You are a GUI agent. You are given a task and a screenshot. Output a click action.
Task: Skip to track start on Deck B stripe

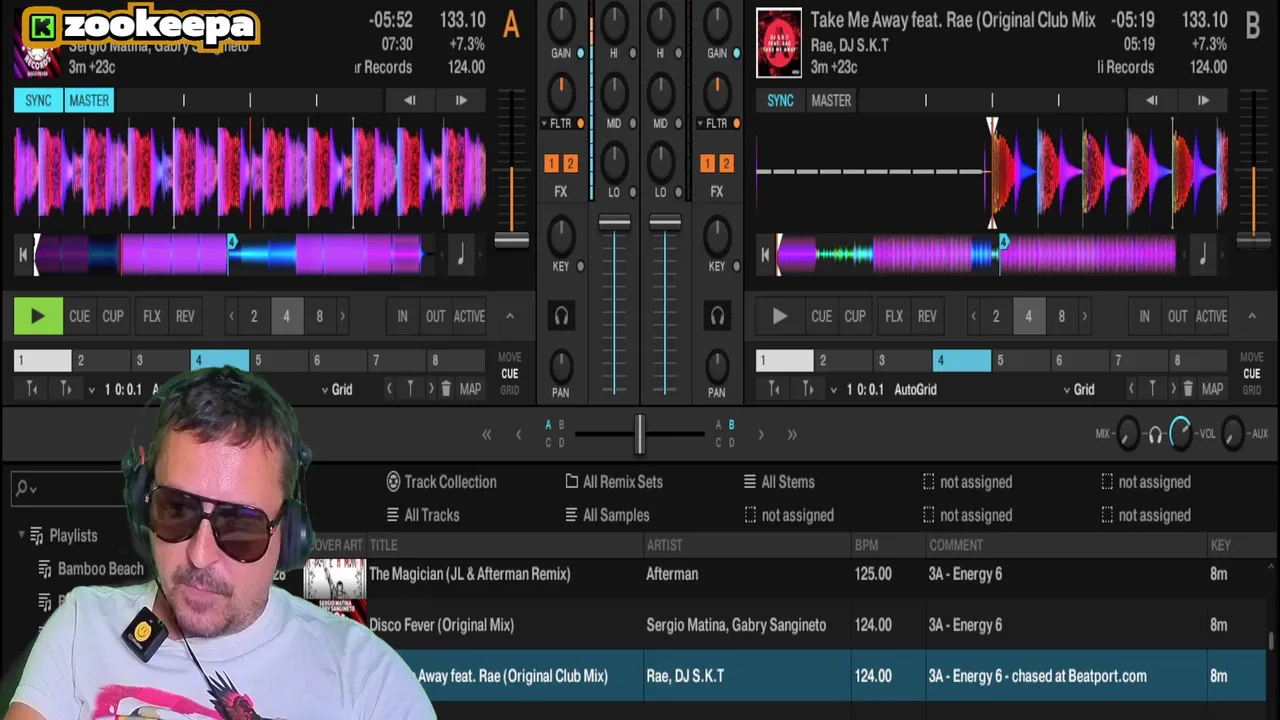(x=765, y=255)
